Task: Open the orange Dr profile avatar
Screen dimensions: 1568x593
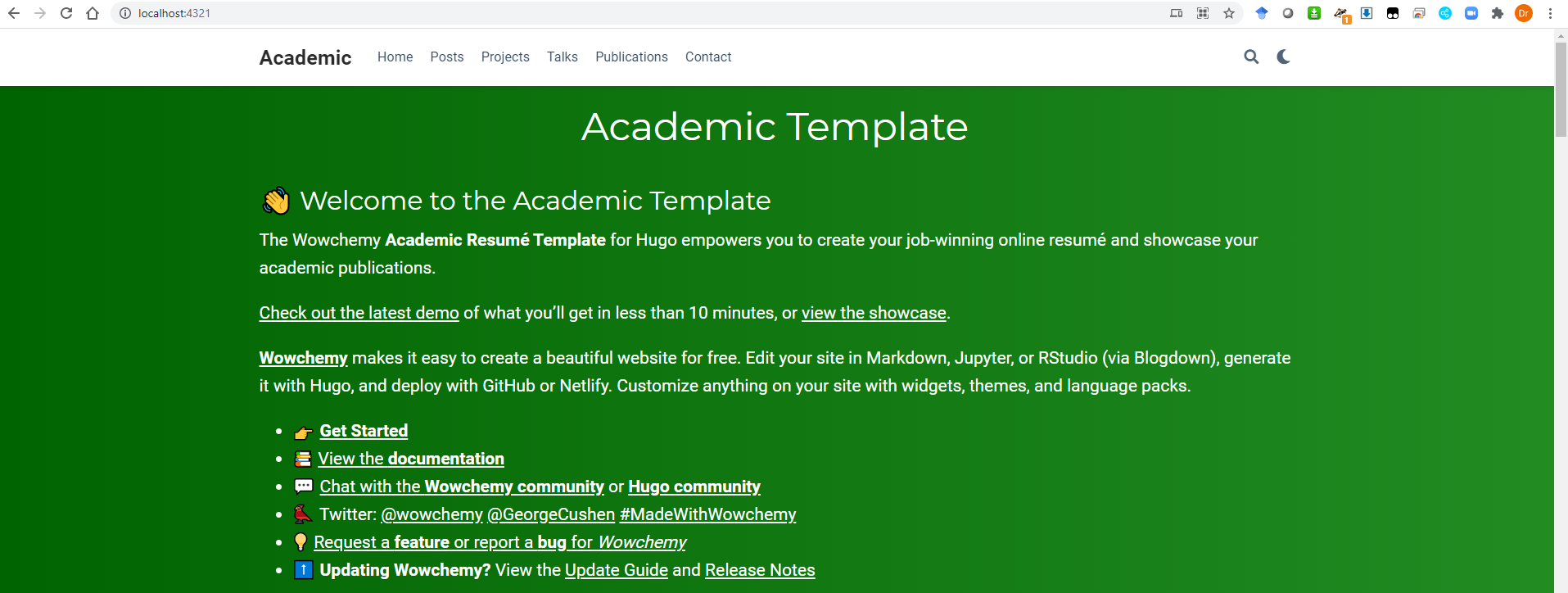Action: click(x=1524, y=13)
